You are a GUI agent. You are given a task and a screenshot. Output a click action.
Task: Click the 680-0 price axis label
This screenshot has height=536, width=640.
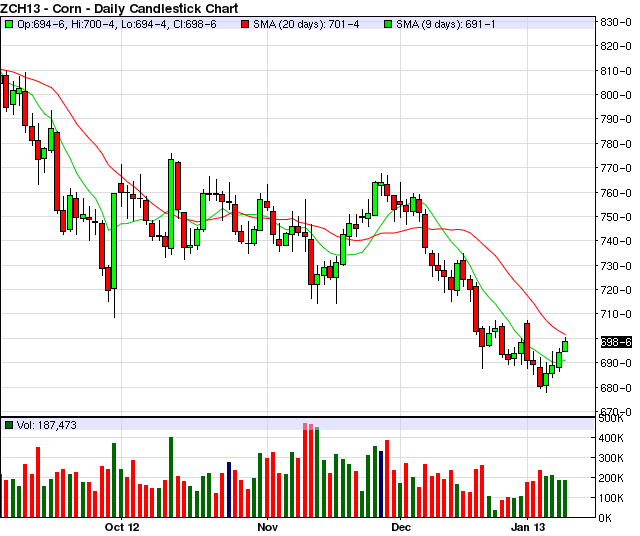[616, 388]
